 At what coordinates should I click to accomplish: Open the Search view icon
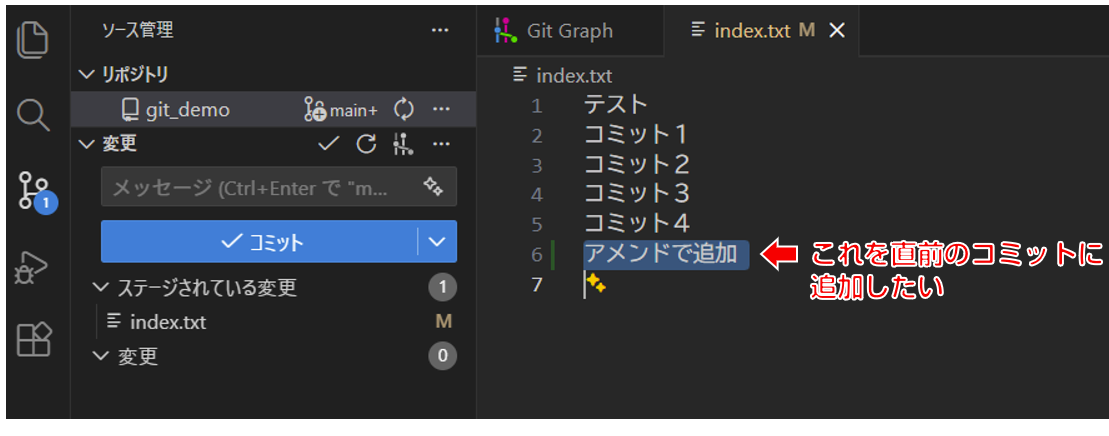(x=33, y=115)
